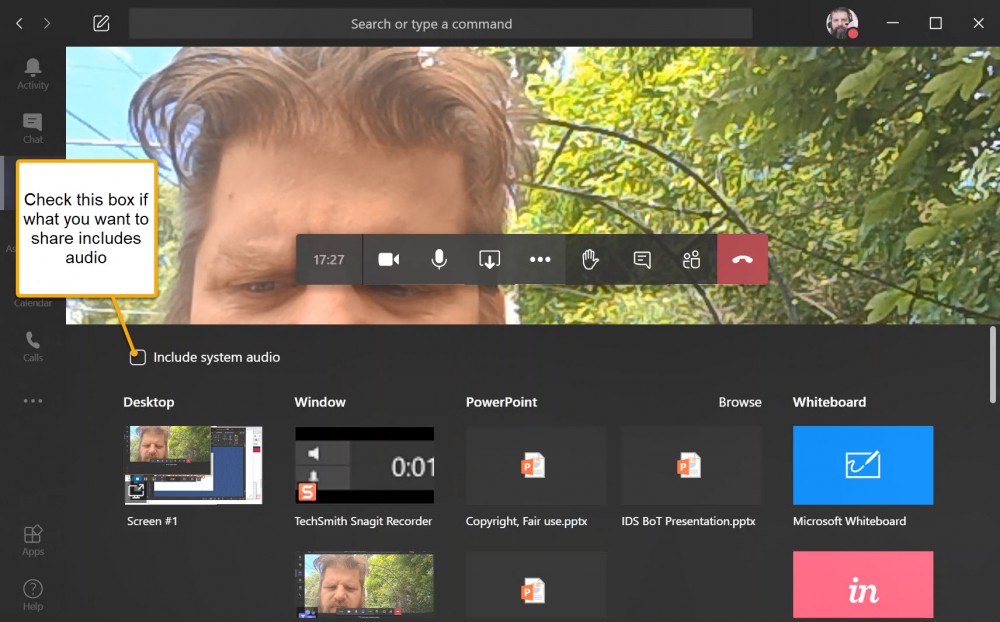Viewport: 1000px width, 622px height.
Task: Raise your hand in the meeting
Action: 590,259
